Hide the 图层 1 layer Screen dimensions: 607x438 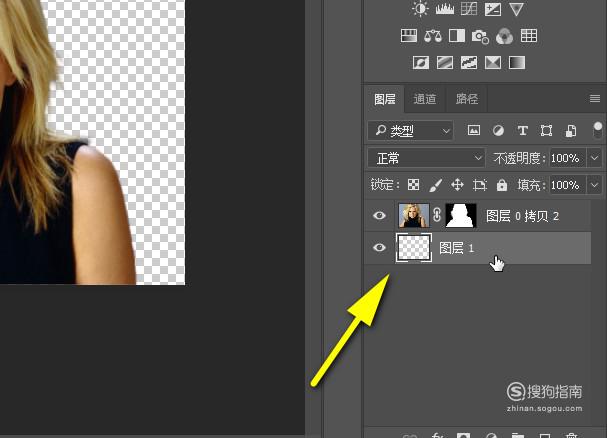click(379, 247)
